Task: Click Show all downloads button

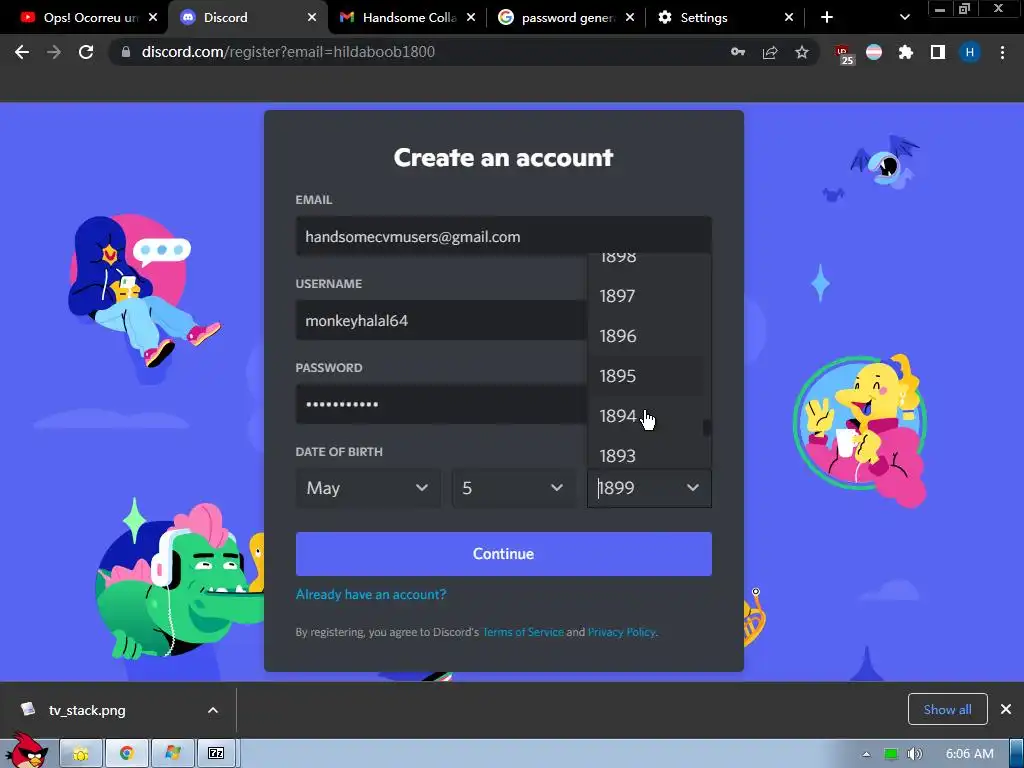Action: tap(948, 709)
